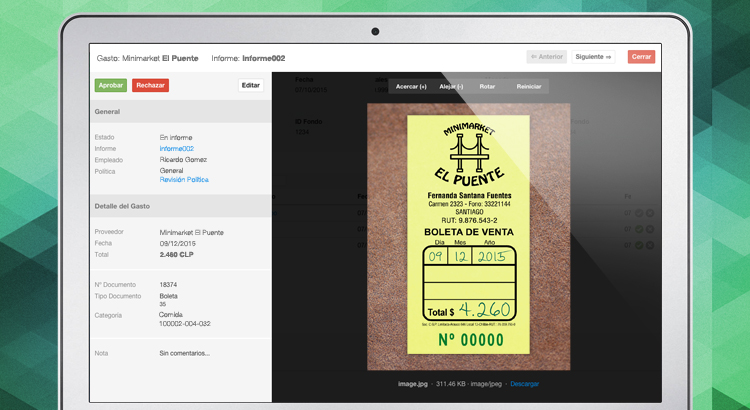The image size is (750, 410).
Task: Select the General section header
Action: click(180, 112)
